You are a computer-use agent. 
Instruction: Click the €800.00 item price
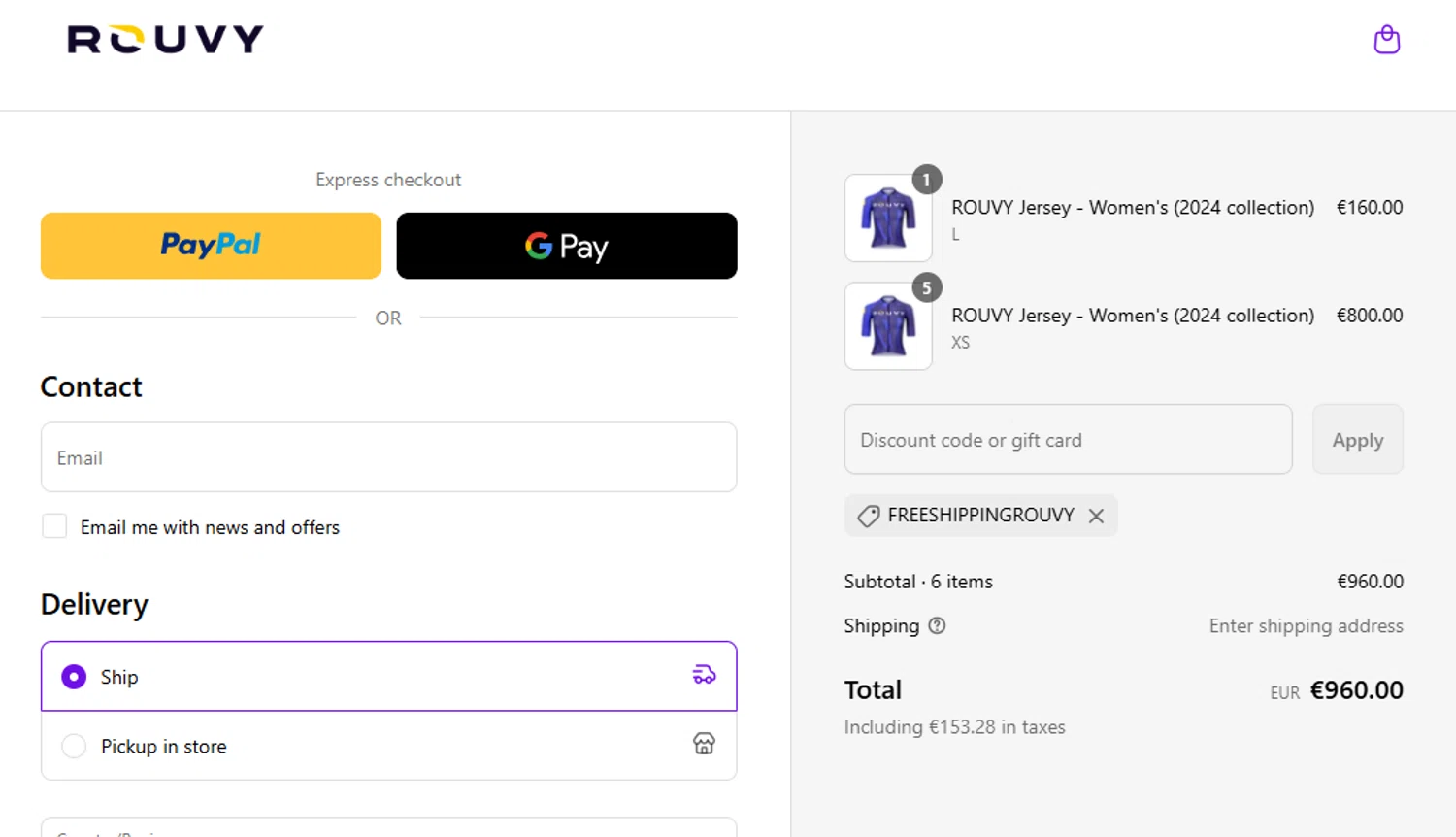coord(1370,315)
